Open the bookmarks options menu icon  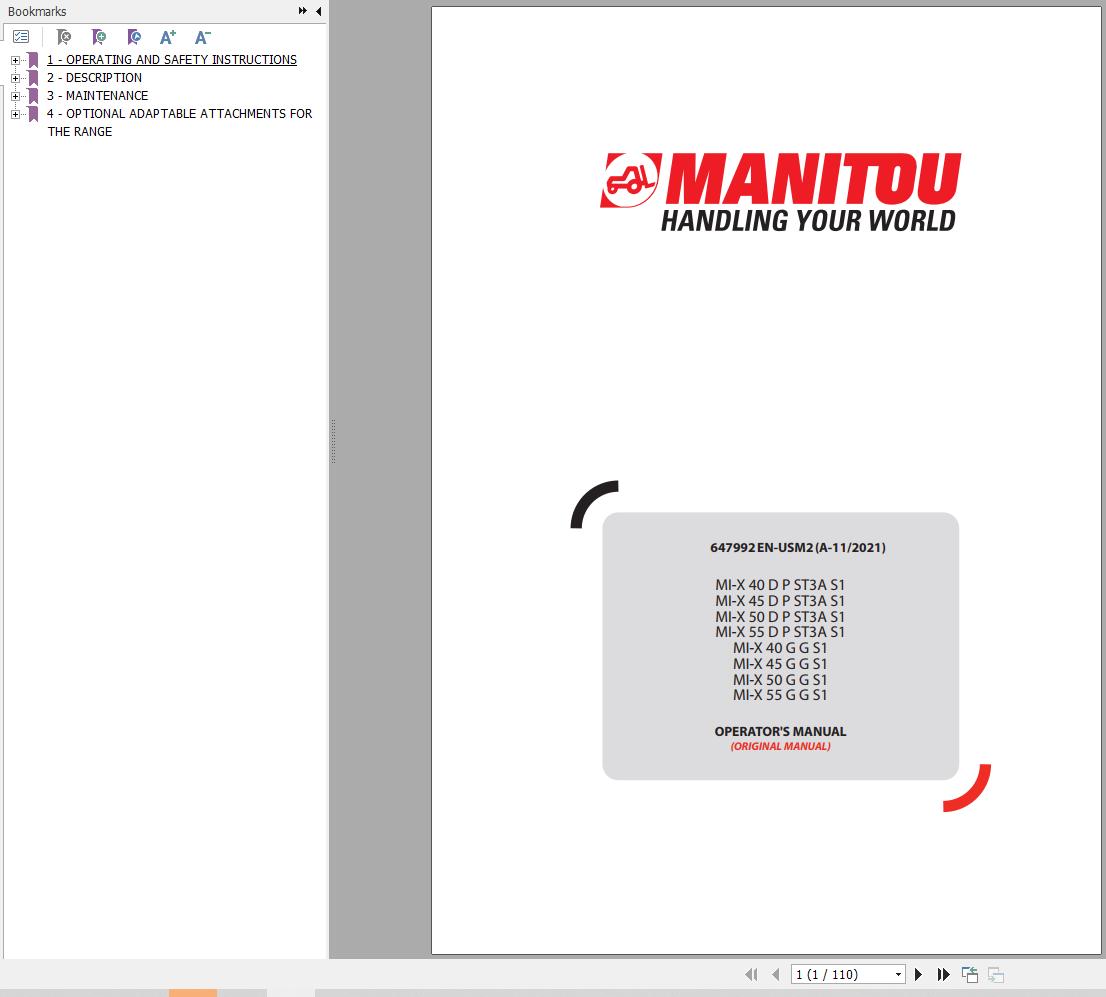click(21, 36)
